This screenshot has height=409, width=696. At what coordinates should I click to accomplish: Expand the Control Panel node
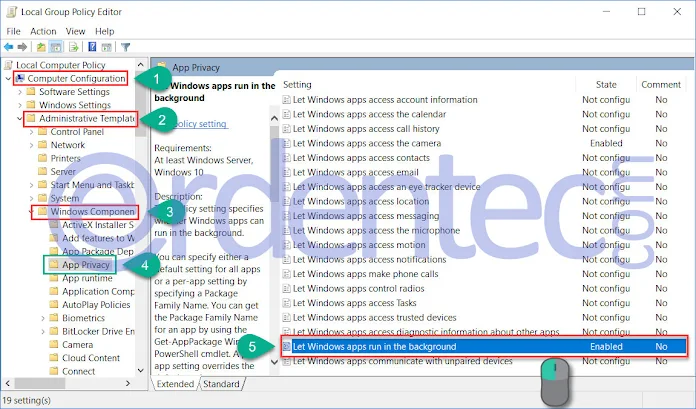[x=31, y=132]
